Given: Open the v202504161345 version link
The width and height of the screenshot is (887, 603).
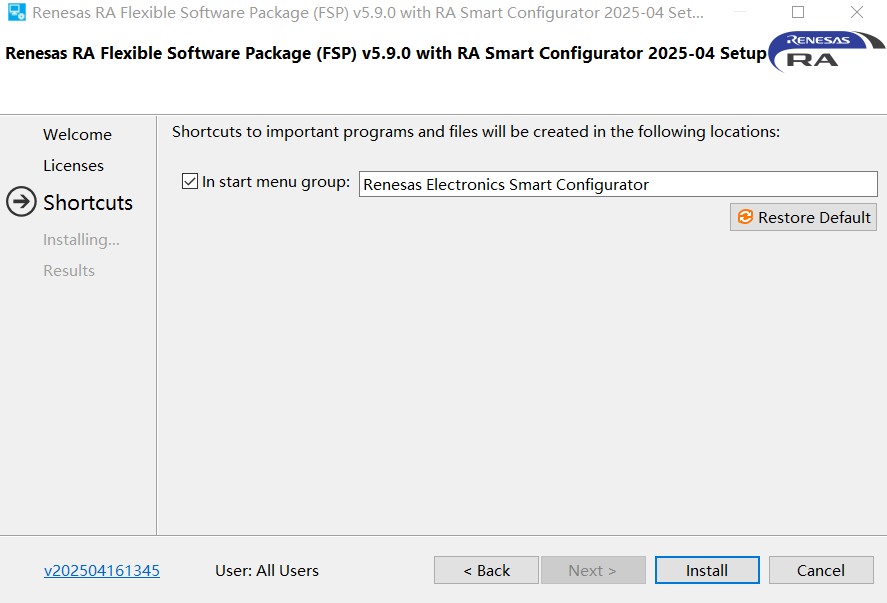Looking at the screenshot, I should (102, 571).
